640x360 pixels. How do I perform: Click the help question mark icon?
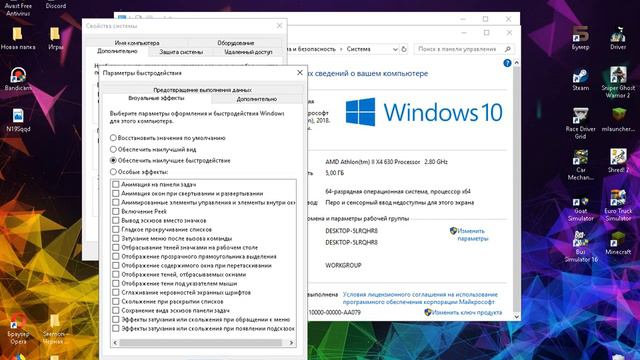(x=507, y=63)
